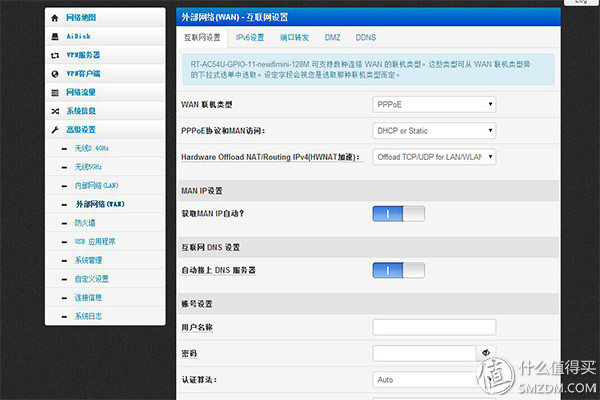Click the 系统信息 shuffle icon
Viewport: 600px width, 400px height.
tap(55, 111)
